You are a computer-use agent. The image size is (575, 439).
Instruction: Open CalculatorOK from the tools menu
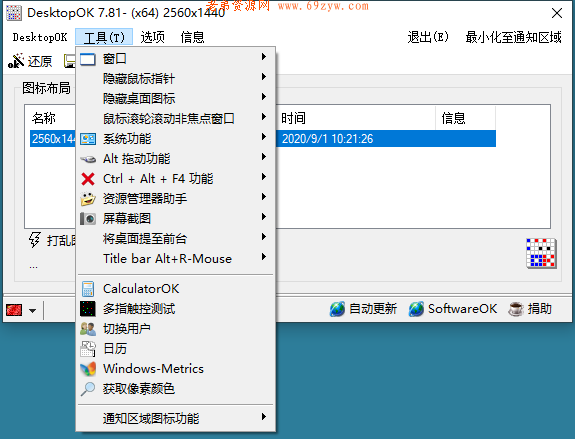tap(175, 289)
